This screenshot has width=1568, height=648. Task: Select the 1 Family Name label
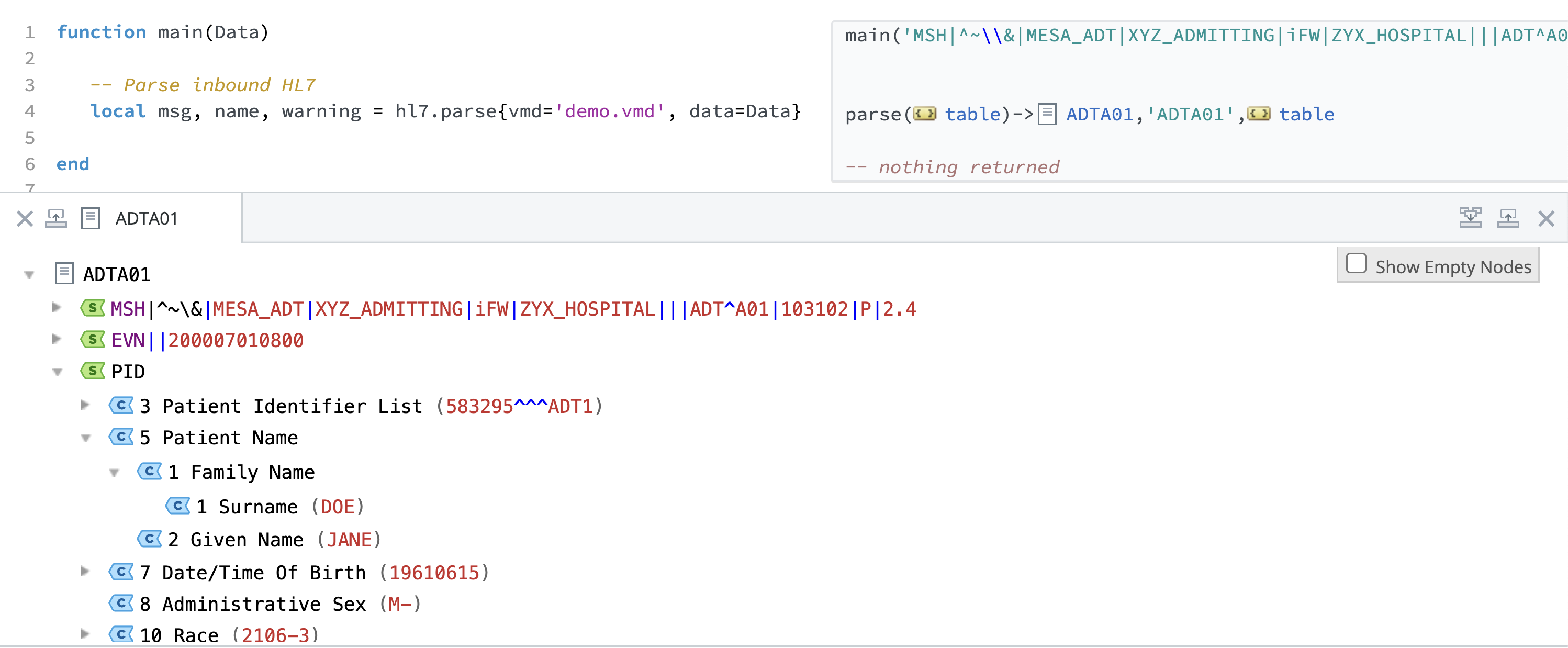(x=241, y=473)
